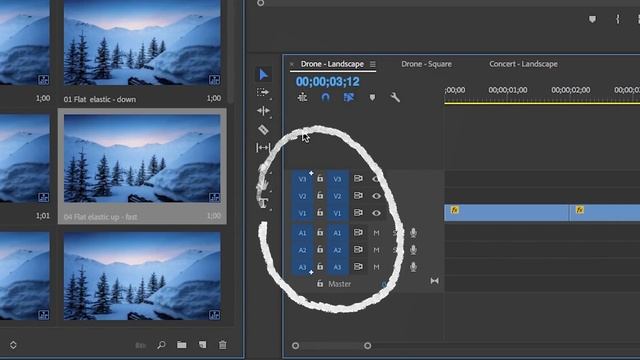Lock the V2 track

(320, 196)
